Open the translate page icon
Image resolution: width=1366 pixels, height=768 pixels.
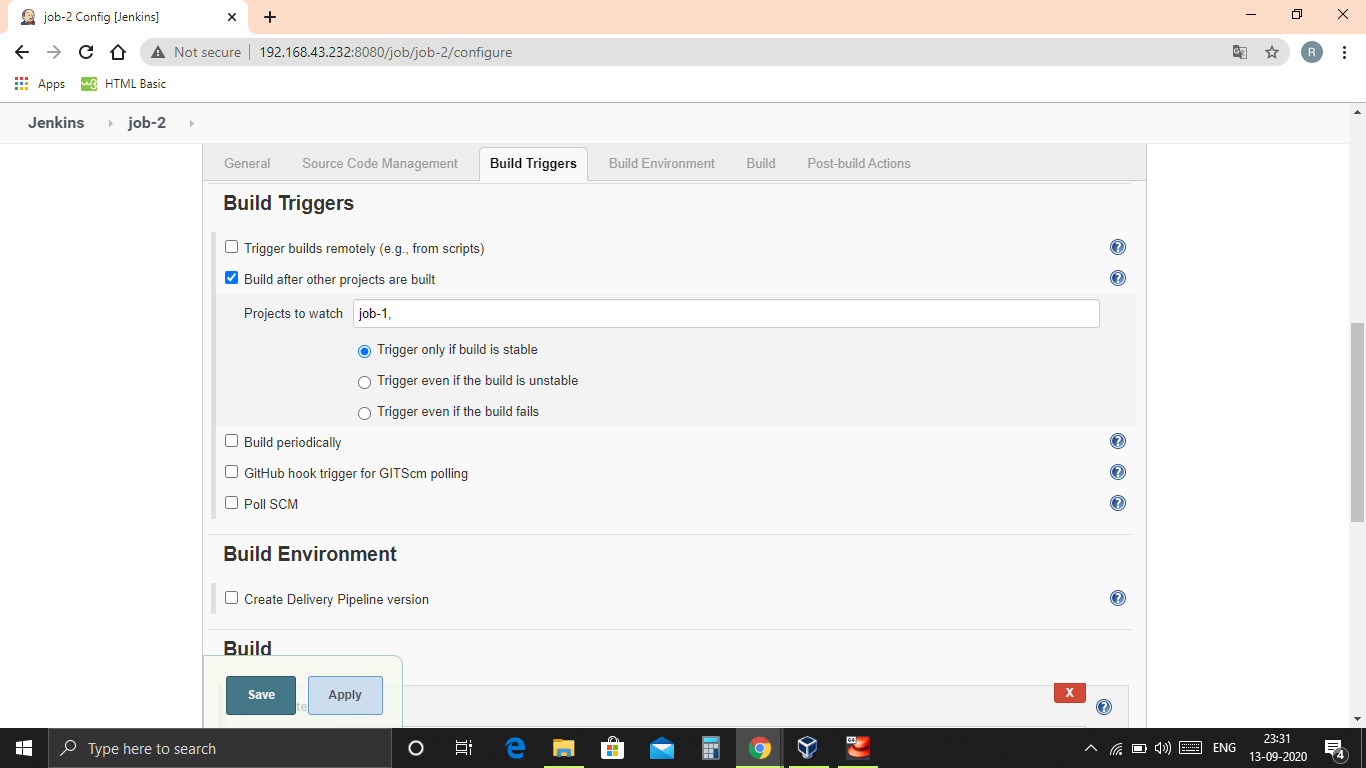[x=1240, y=52]
